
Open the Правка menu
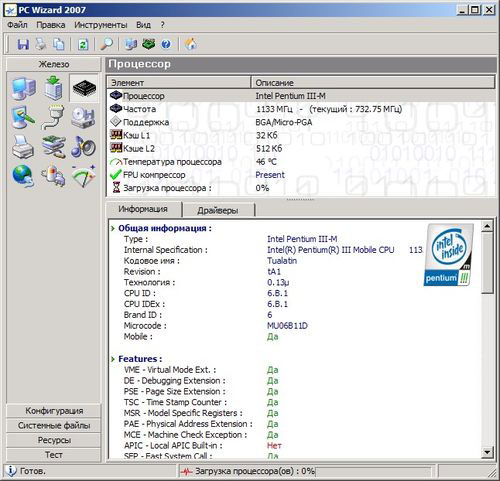pos(51,25)
